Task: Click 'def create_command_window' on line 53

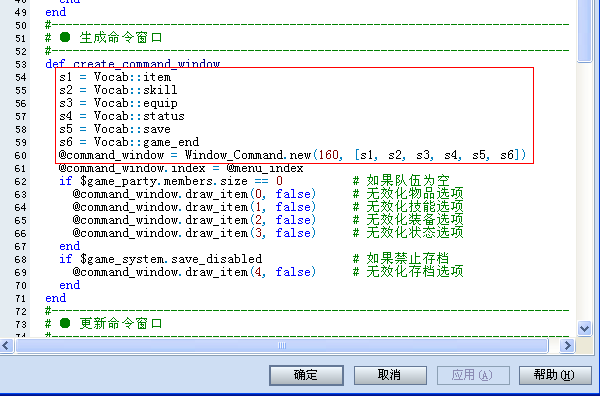Action: pyautogui.click(x=132, y=64)
